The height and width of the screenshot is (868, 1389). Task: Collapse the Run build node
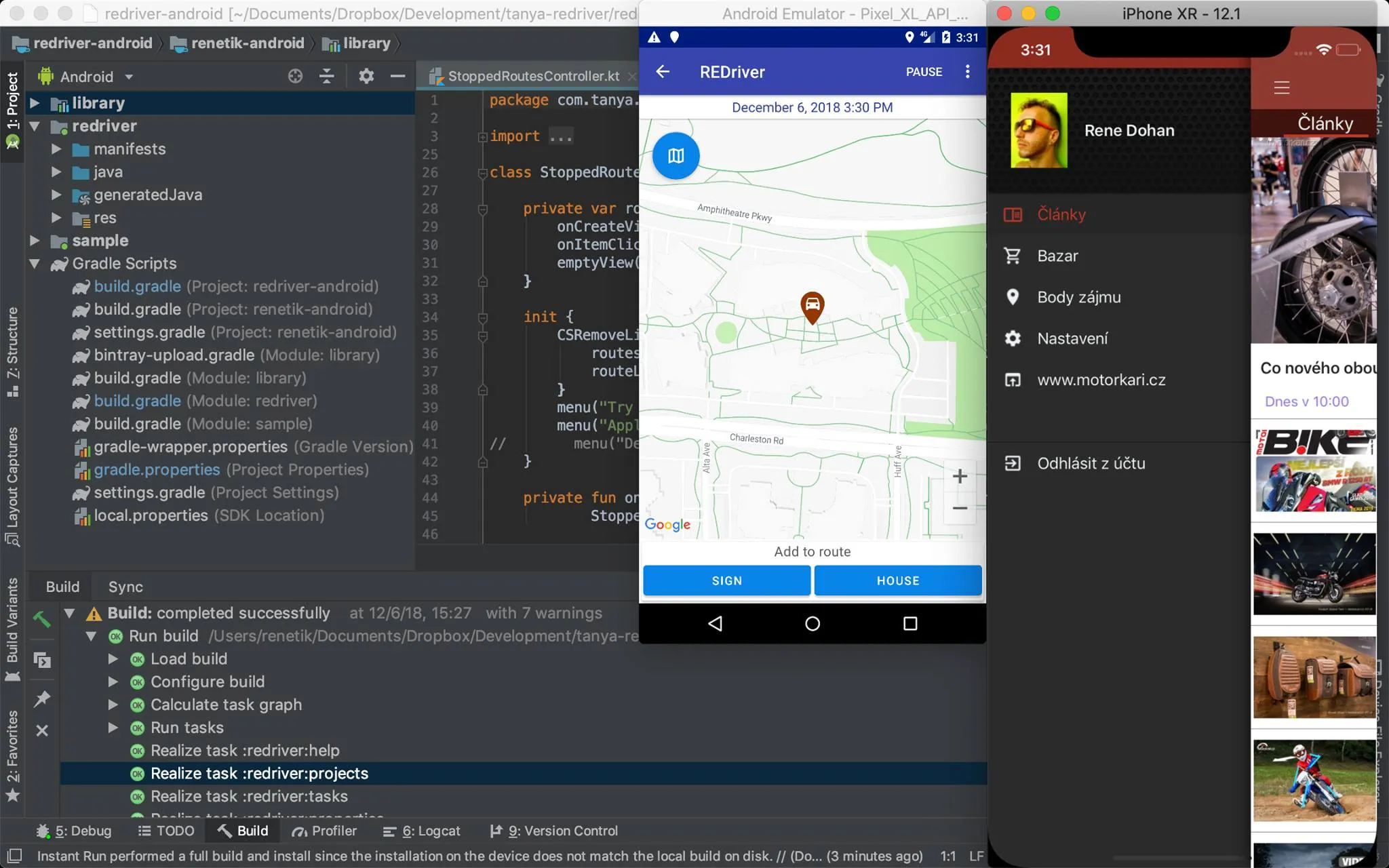pos(91,636)
